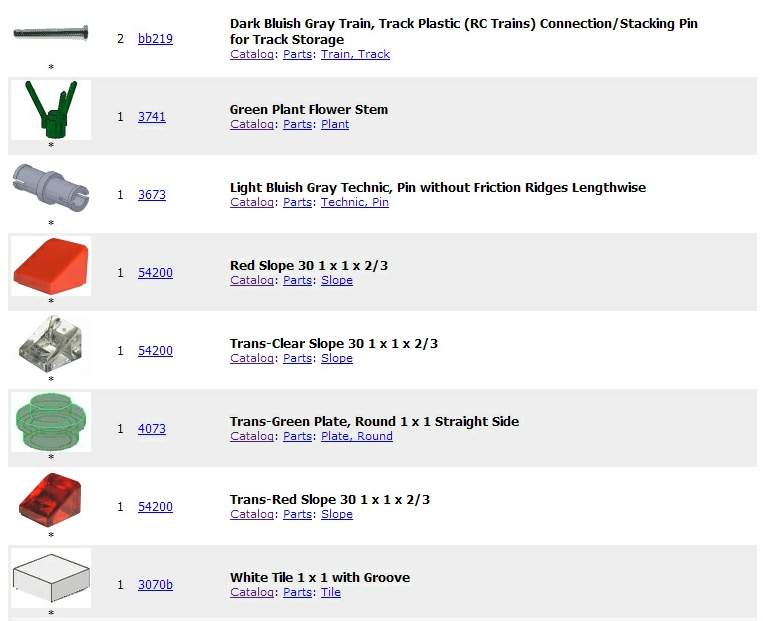Open part number bb219 link
The image size is (763, 621).
tap(155, 39)
